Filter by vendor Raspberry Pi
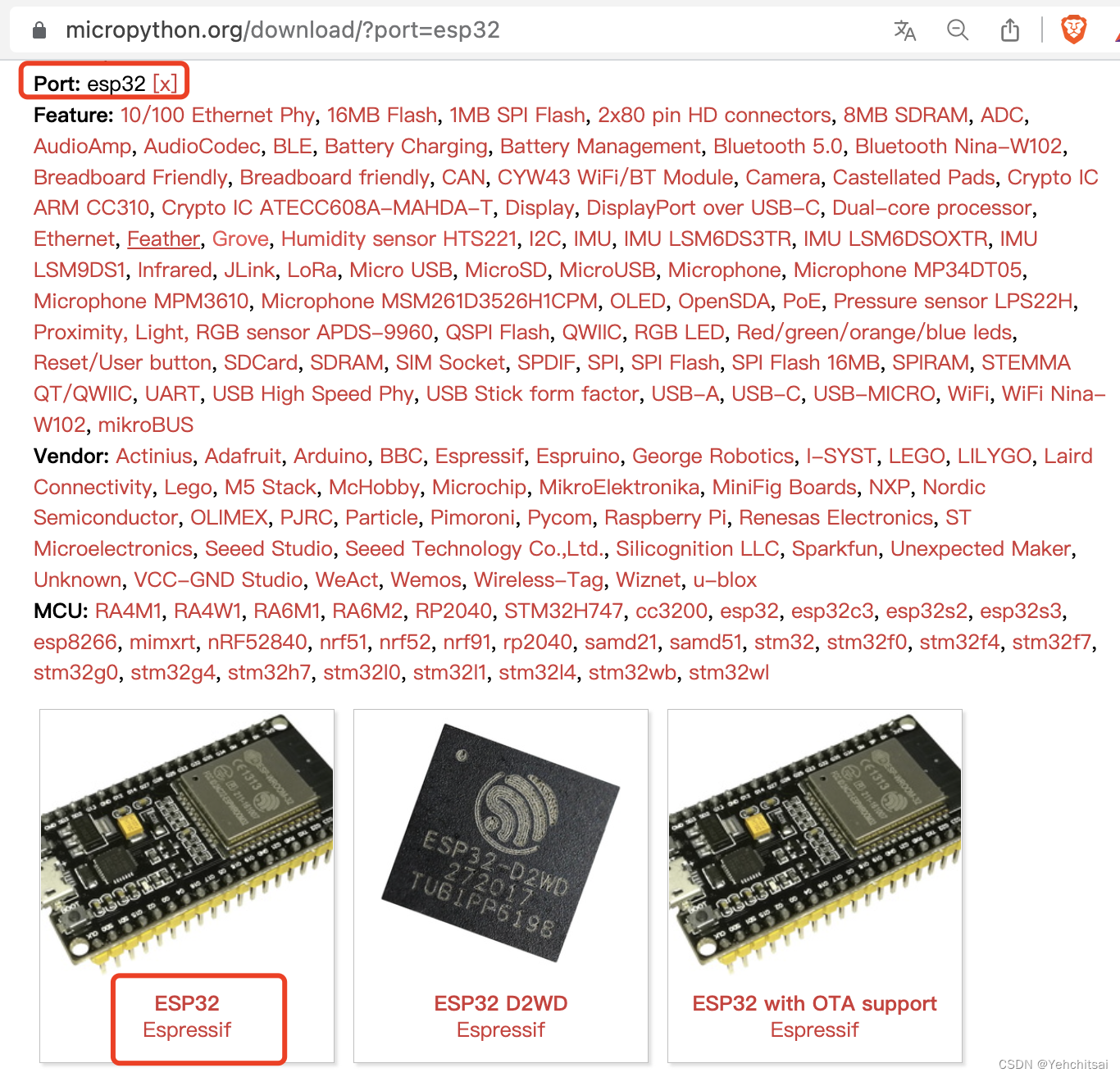 (666, 518)
